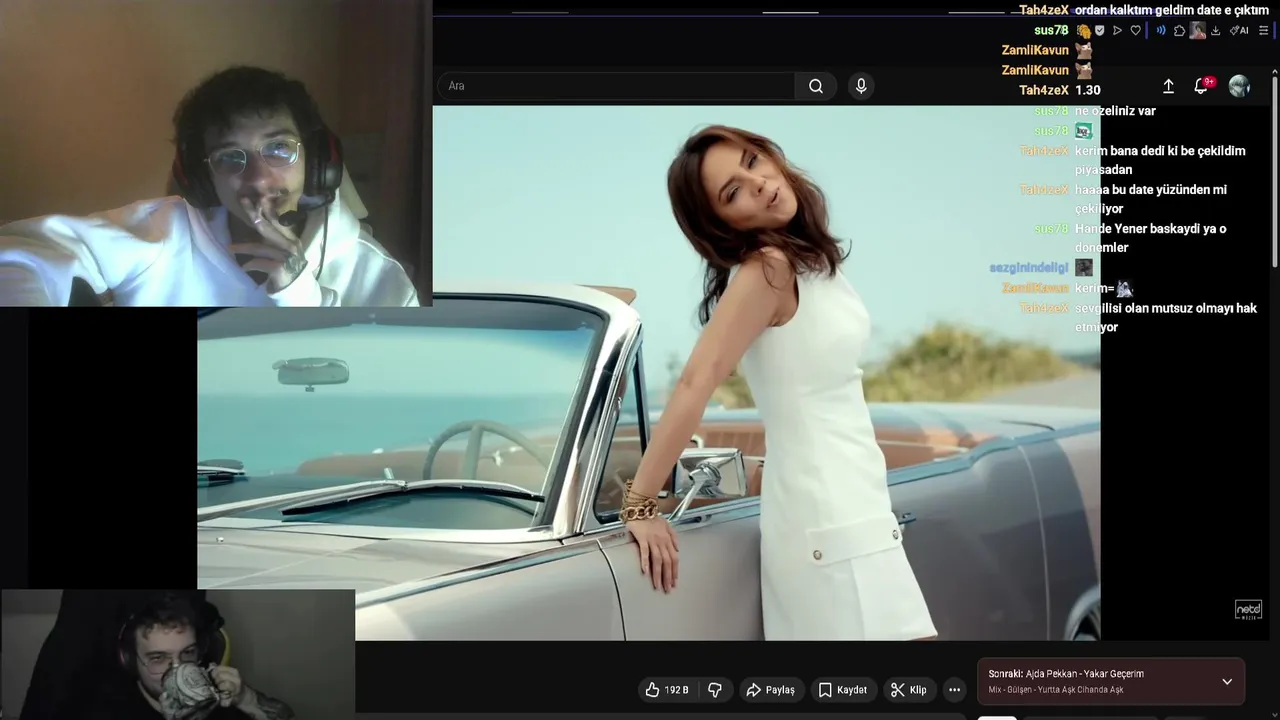The image size is (1280, 720).
Task: Open 'Ajda Pekkan - Yakar Geçerim' next item
Action: tap(1085, 674)
